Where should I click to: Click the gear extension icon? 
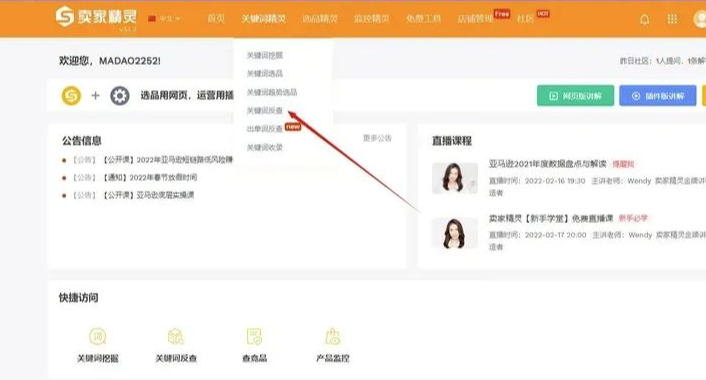(x=120, y=95)
